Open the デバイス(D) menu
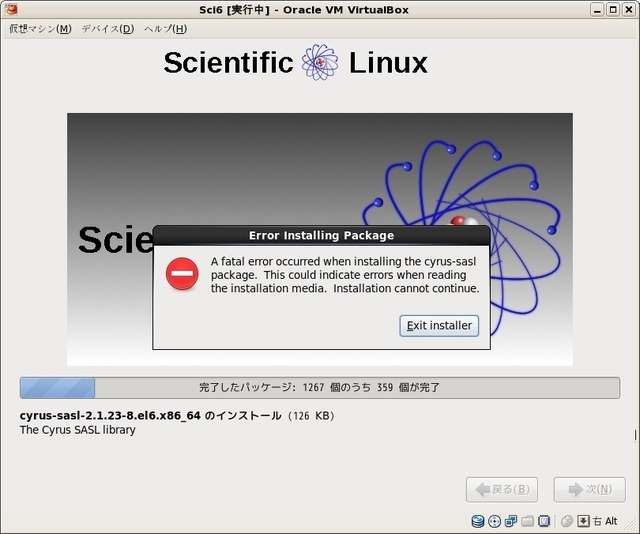640x534 pixels. coord(108,29)
